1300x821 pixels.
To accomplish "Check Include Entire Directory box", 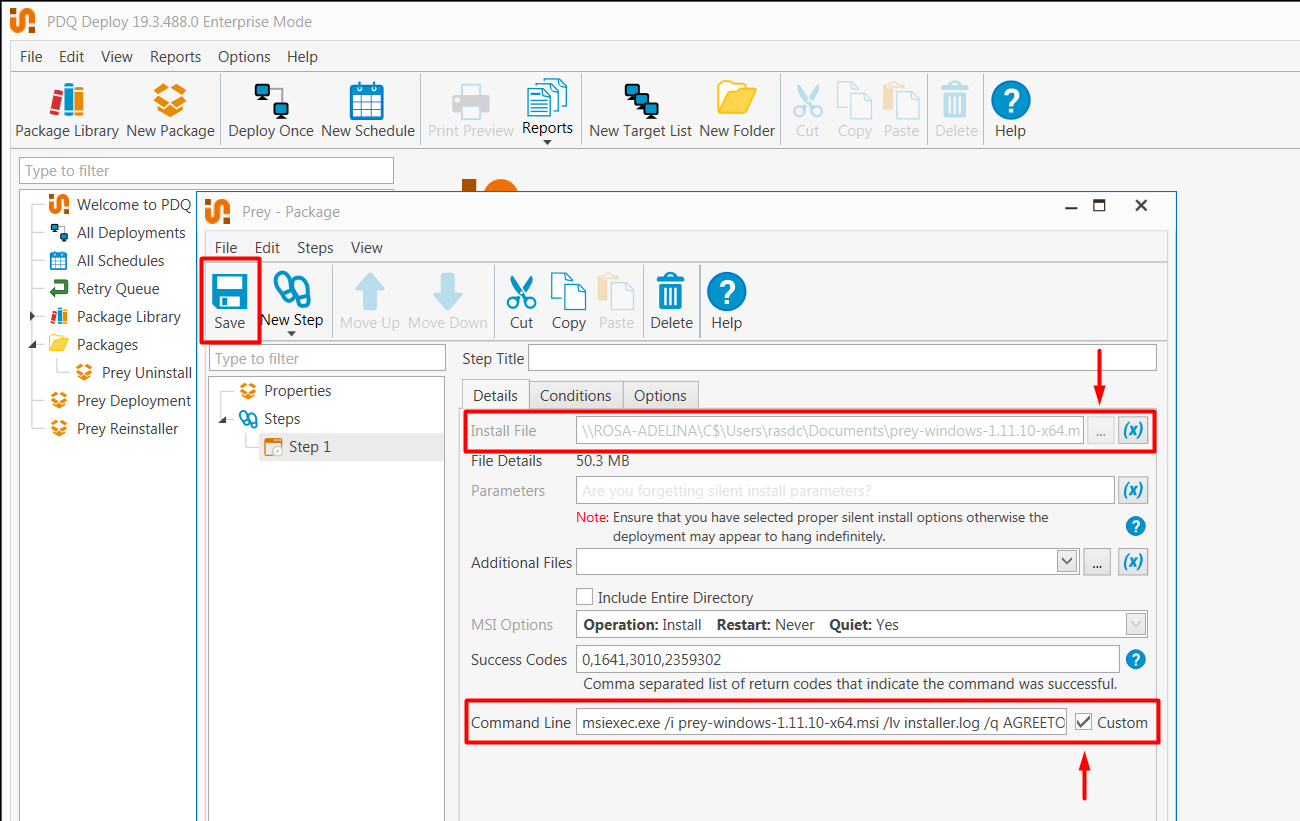I will point(585,597).
